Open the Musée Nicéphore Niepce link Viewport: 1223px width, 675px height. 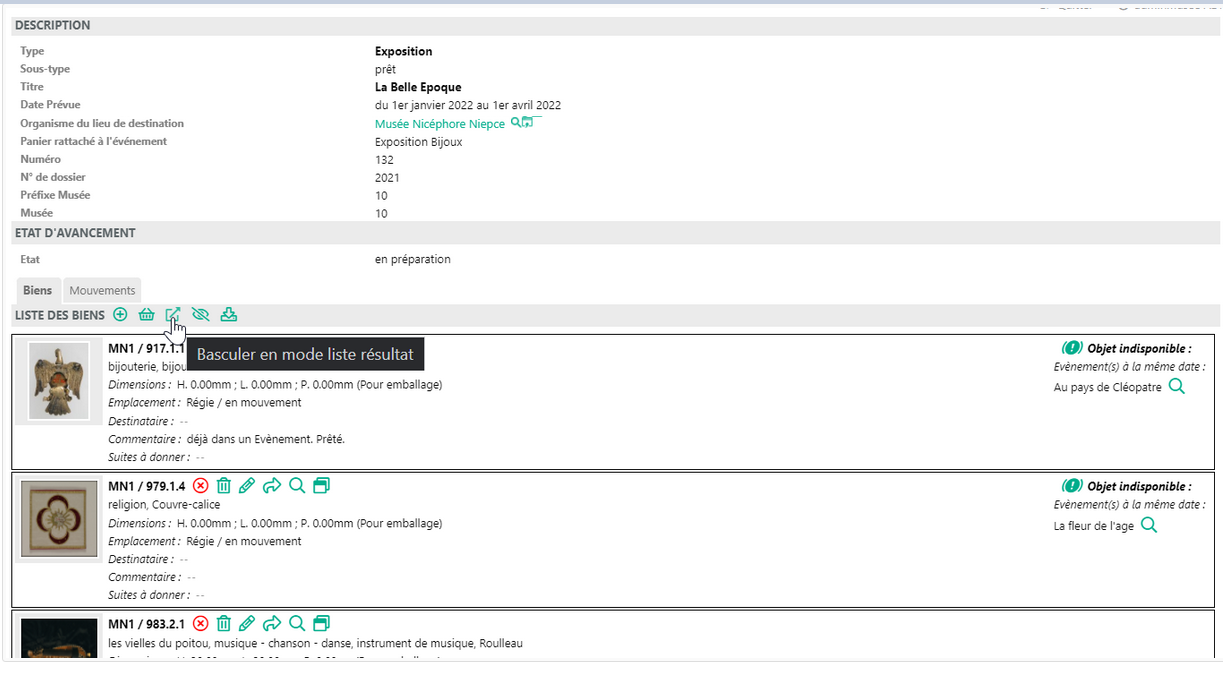coord(439,124)
